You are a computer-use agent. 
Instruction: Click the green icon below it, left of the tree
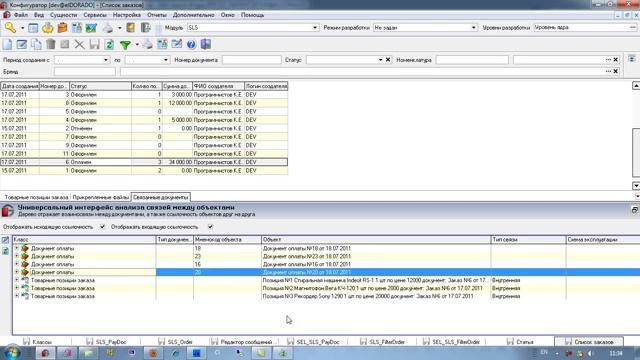pos(5,251)
